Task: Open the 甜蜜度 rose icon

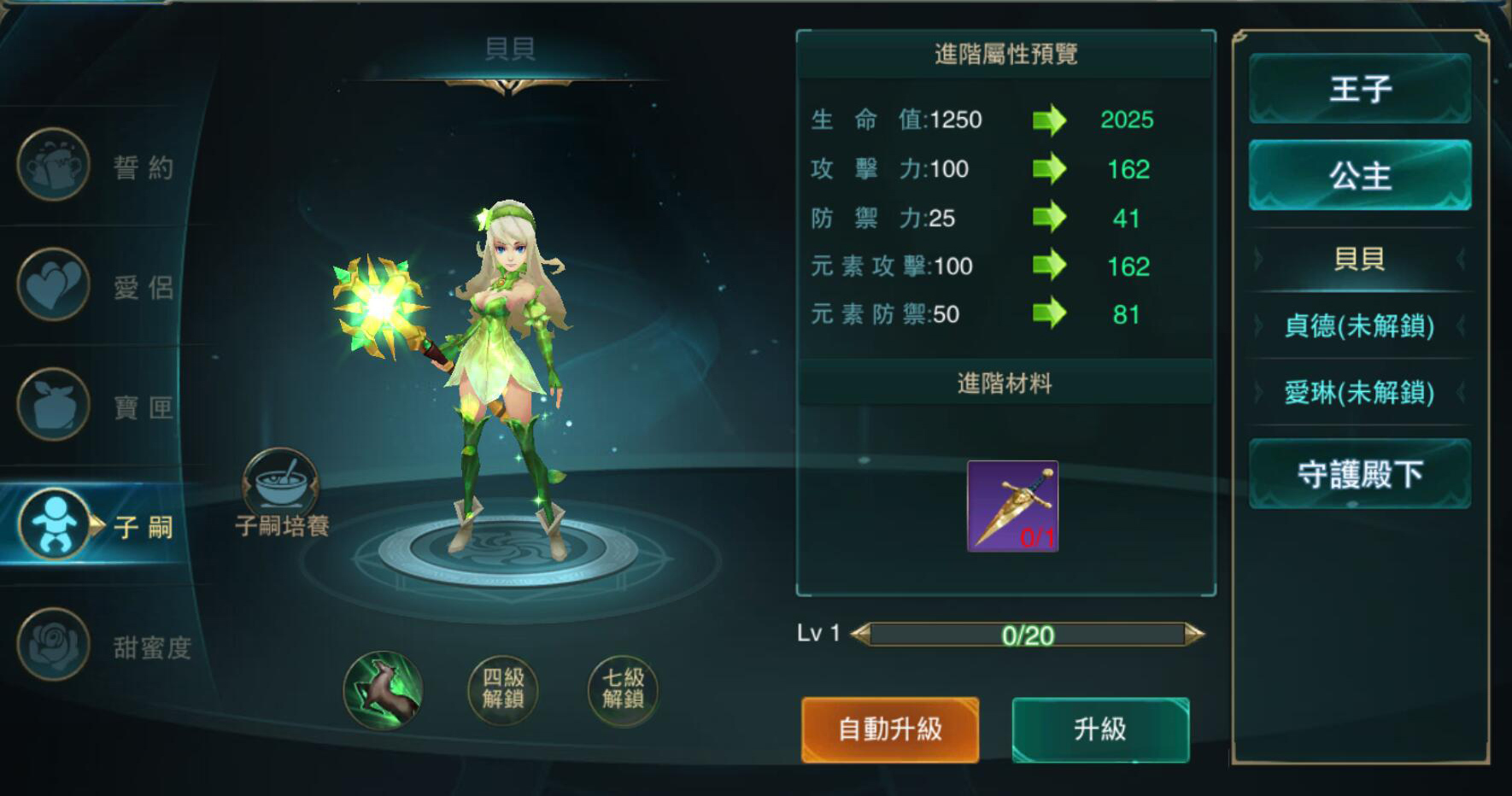Action: coord(54,644)
